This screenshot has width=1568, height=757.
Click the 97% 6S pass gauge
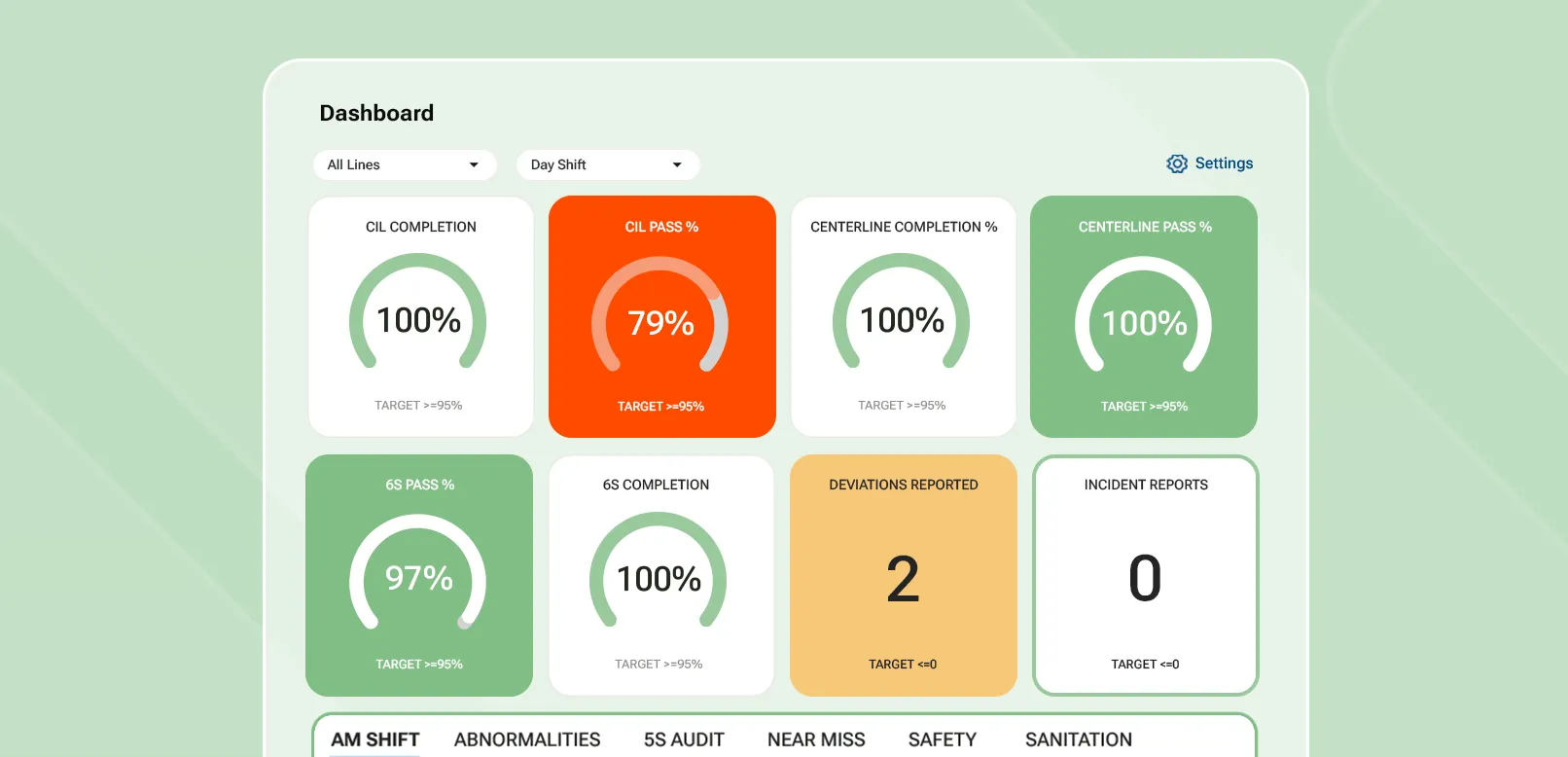coord(418,574)
